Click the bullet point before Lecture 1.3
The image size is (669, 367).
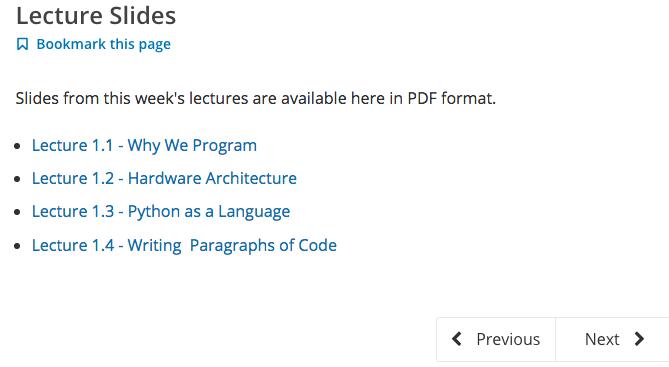click(x=17, y=212)
